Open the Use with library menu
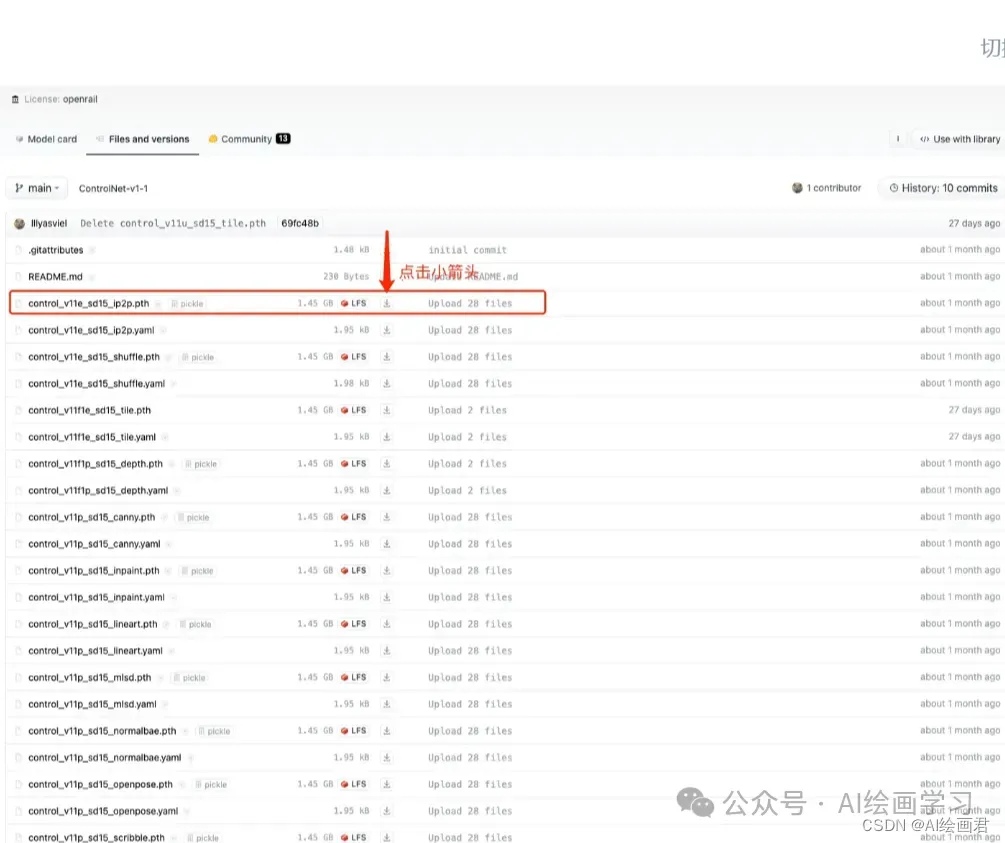 click(x=959, y=139)
